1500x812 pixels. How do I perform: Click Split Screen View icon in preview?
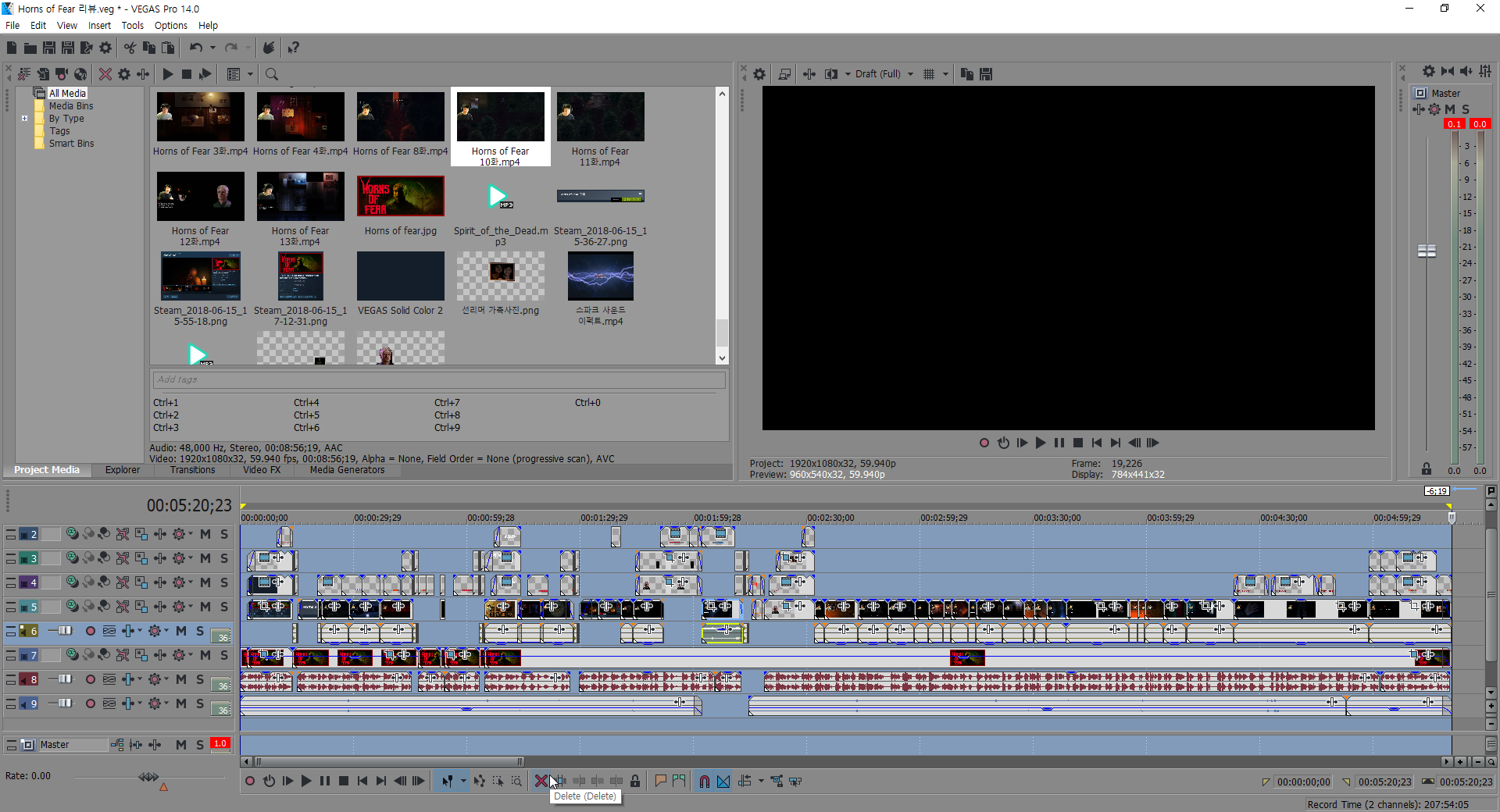pyautogui.click(x=831, y=74)
